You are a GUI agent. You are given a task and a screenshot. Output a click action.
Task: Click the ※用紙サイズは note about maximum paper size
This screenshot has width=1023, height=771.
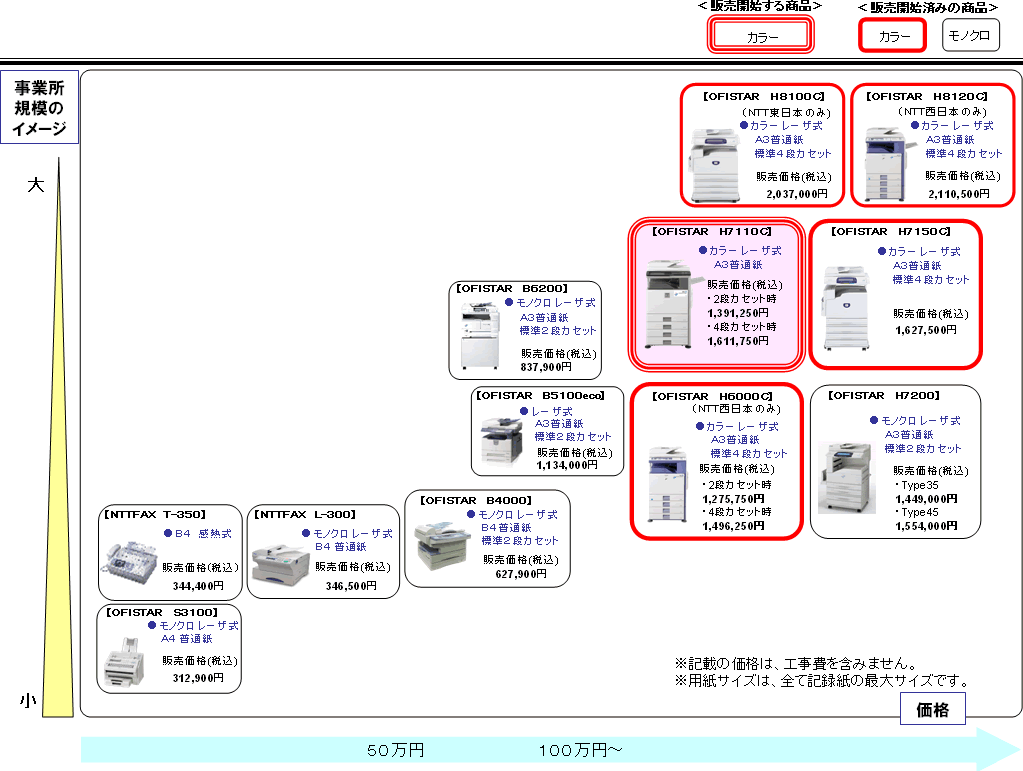(821, 680)
